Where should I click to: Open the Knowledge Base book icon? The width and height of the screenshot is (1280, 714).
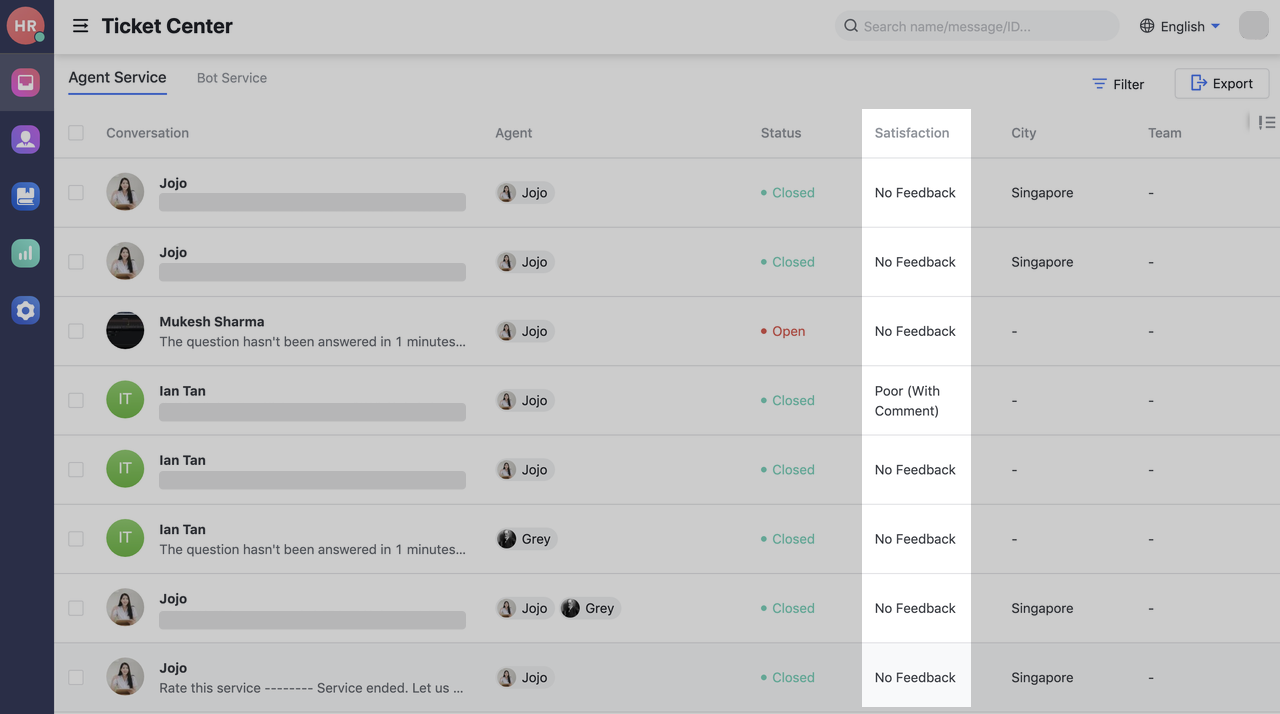pyautogui.click(x=25, y=196)
